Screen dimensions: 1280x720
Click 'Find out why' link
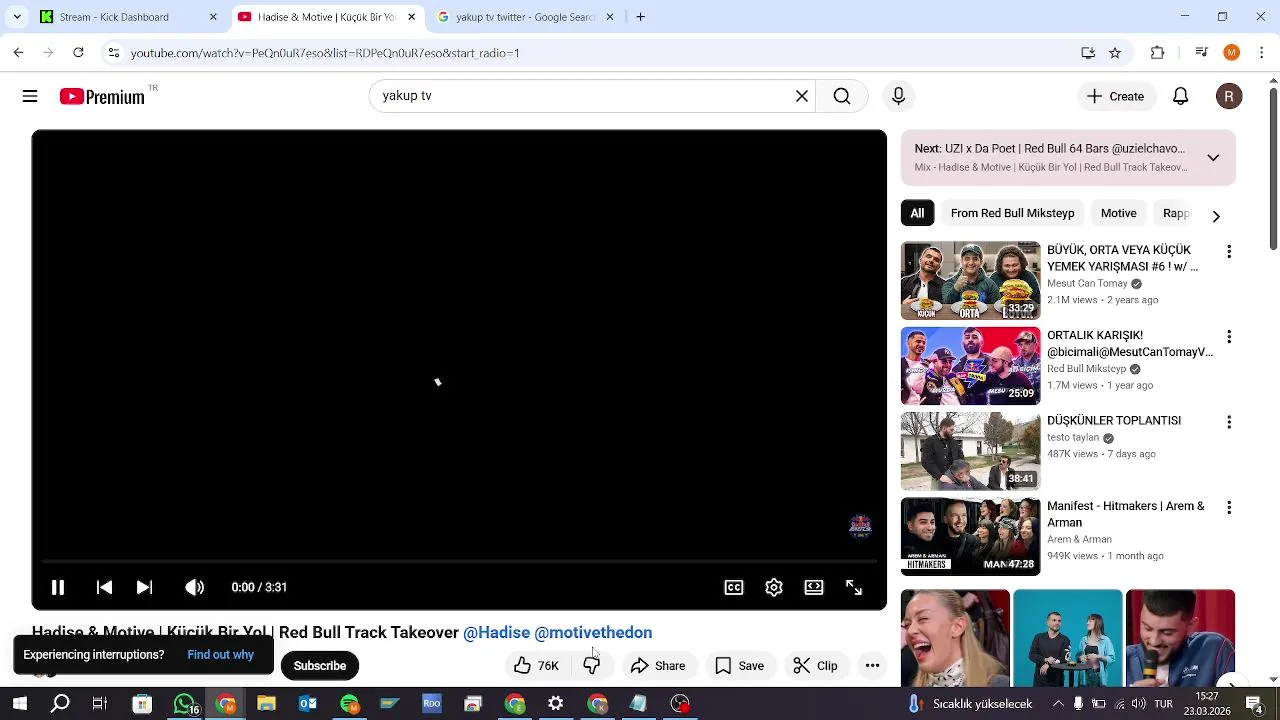pos(220,655)
